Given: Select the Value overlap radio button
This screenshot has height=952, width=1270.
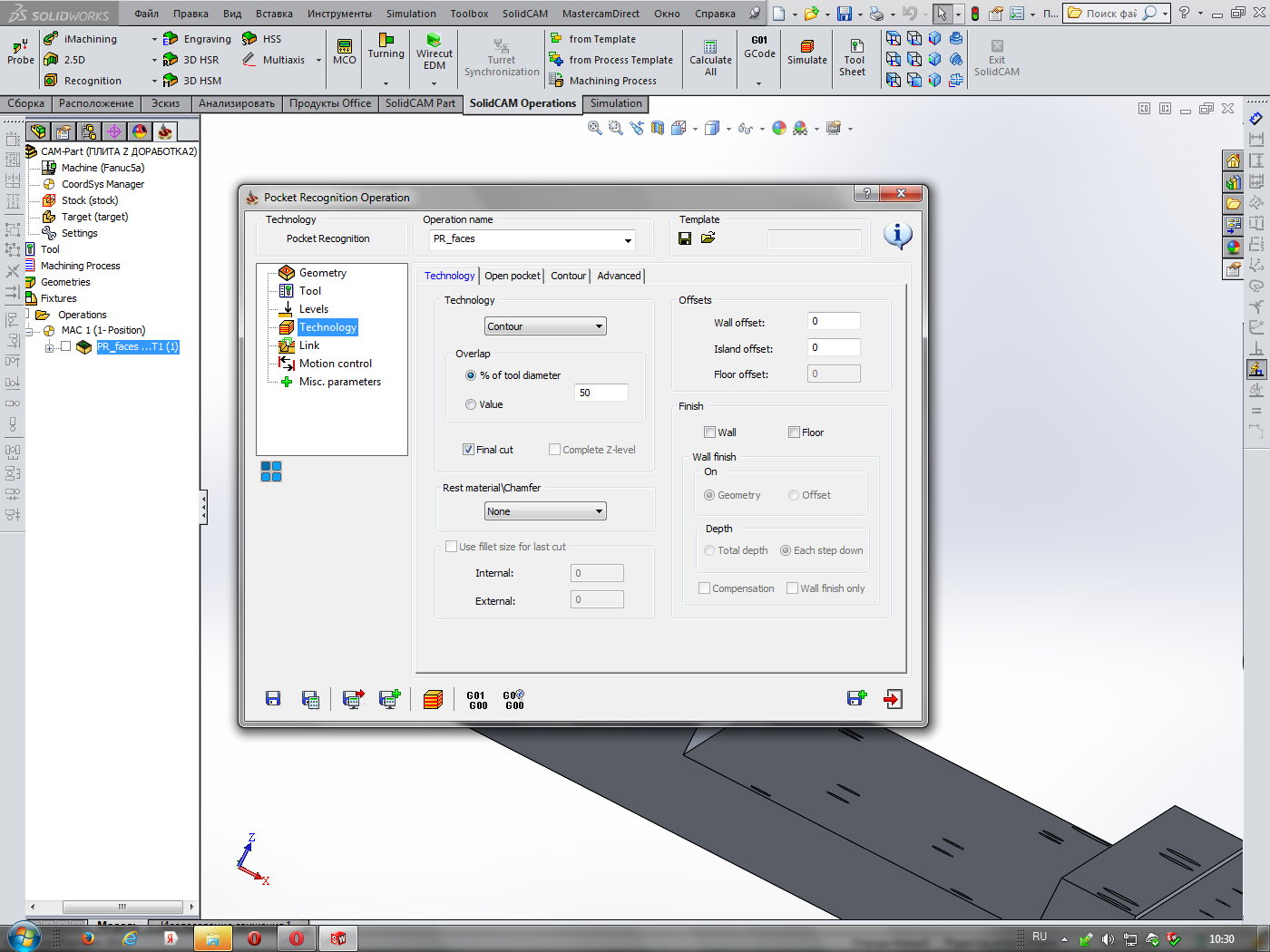Looking at the screenshot, I should tap(471, 404).
